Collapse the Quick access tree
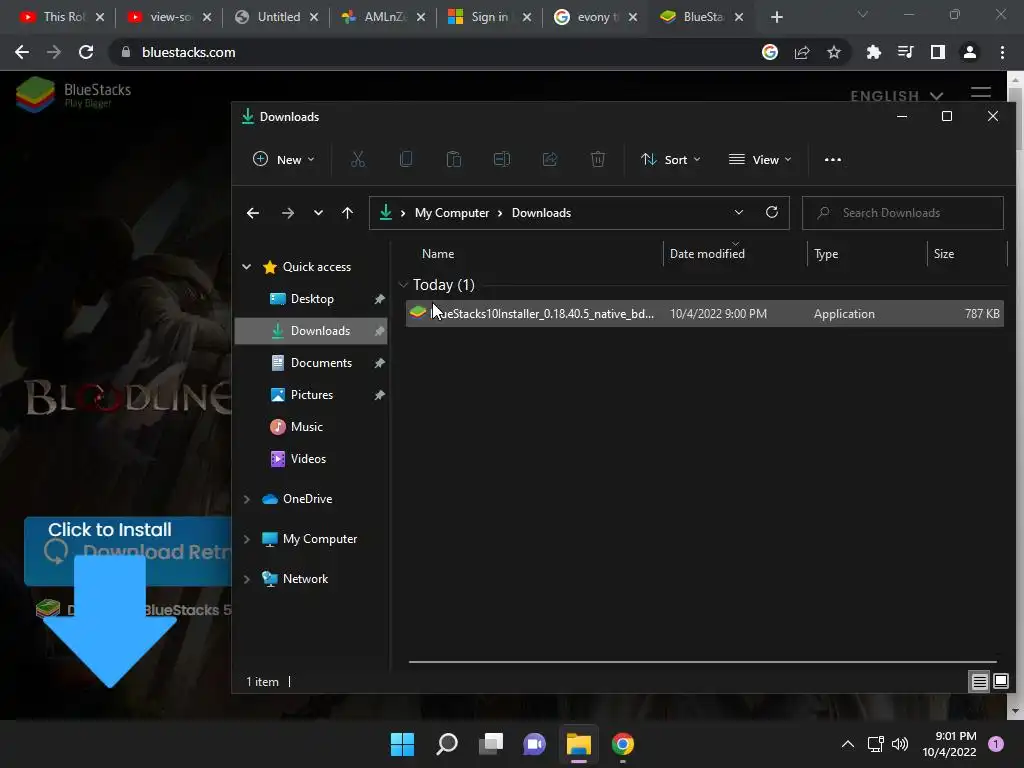The width and height of the screenshot is (1024, 768). pos(247,266)
